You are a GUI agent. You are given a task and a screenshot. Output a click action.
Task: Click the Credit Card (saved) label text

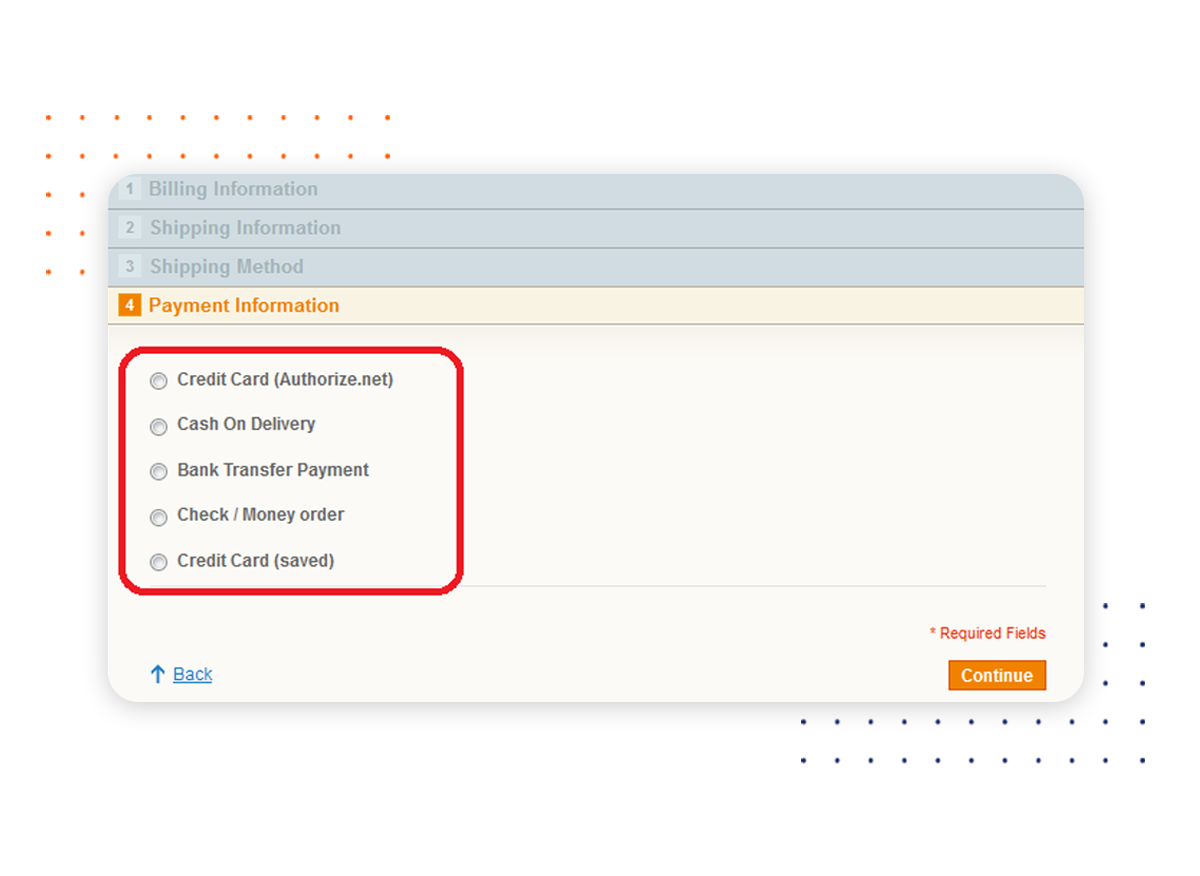pos(255,561)
